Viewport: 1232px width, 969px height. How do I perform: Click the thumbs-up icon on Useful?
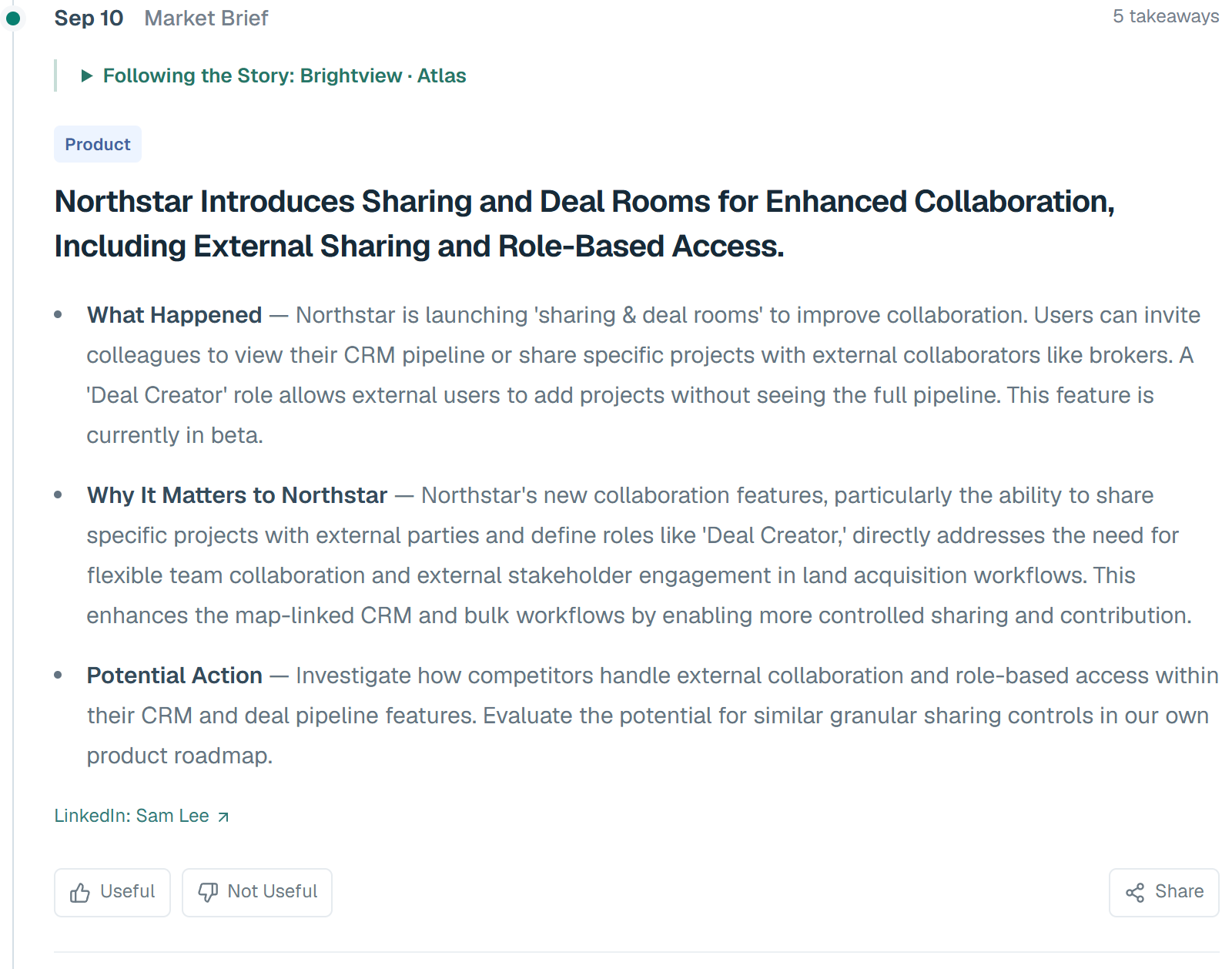coord(80,893)
